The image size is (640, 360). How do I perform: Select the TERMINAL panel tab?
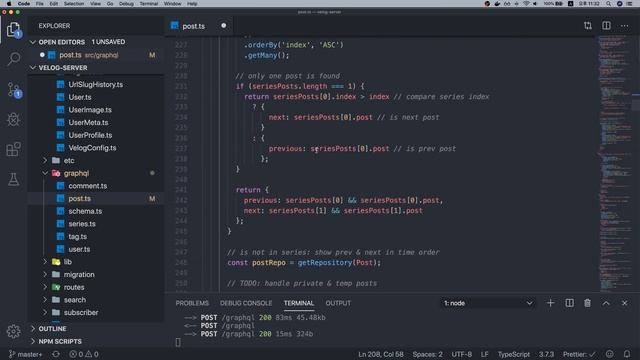[299, 303]
